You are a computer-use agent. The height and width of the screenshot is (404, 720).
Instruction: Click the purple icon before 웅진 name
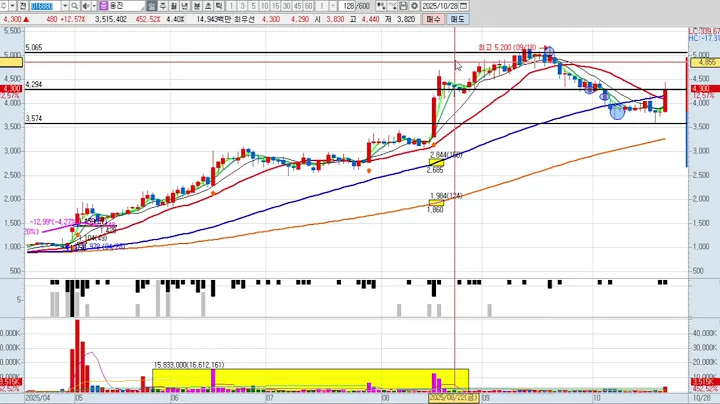click(x=103, y=6)
